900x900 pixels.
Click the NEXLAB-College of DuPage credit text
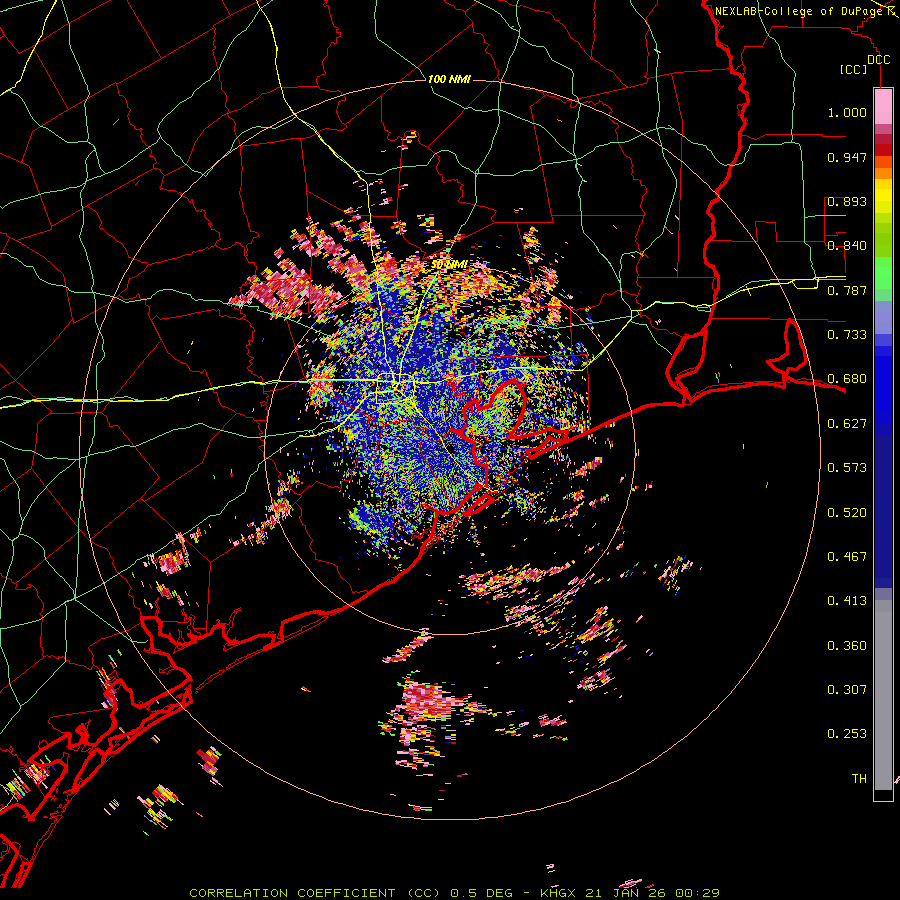[x=800, y=11]
